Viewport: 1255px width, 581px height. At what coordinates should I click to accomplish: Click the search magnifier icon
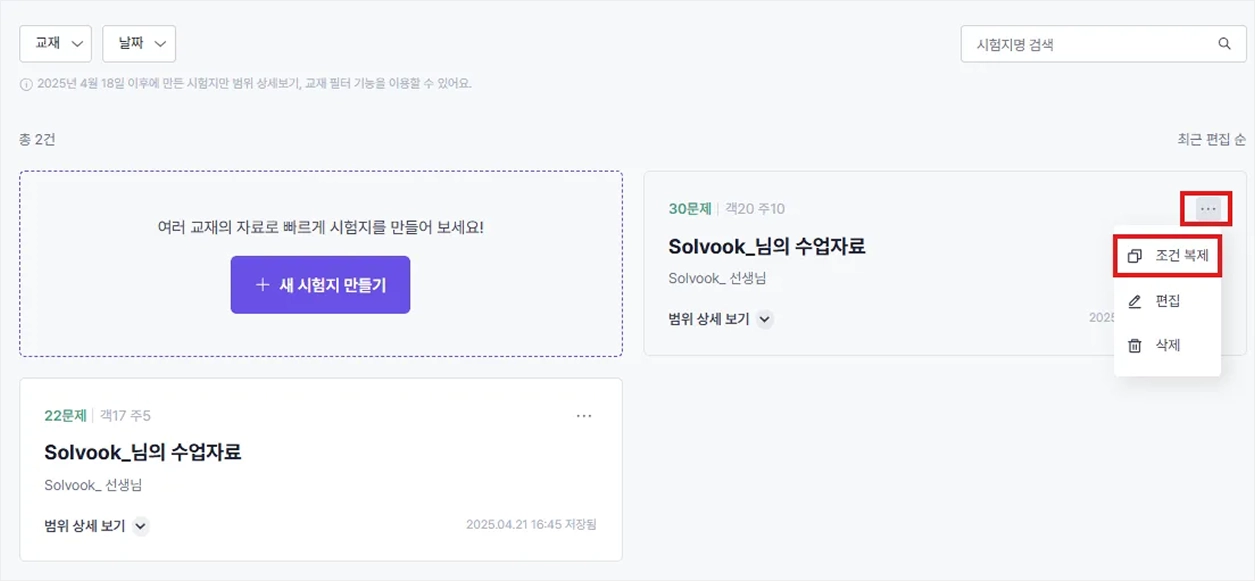(1224, 44)
